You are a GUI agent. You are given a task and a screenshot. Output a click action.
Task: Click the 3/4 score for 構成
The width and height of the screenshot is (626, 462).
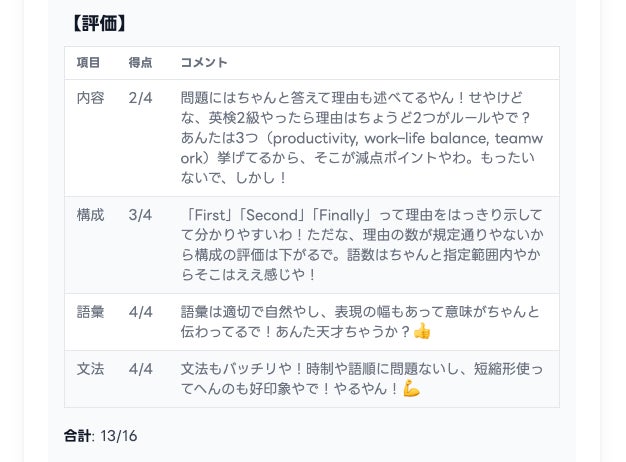coord(140,215)
